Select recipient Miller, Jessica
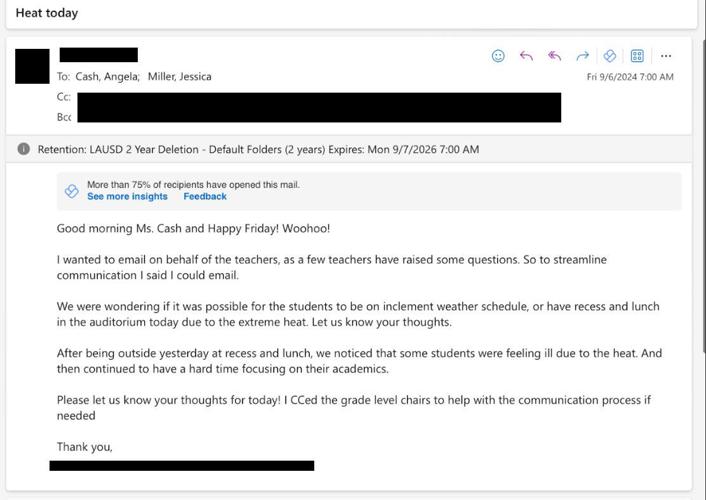The image size is (706, 500). pyautogui.click(x=180, y=77)
